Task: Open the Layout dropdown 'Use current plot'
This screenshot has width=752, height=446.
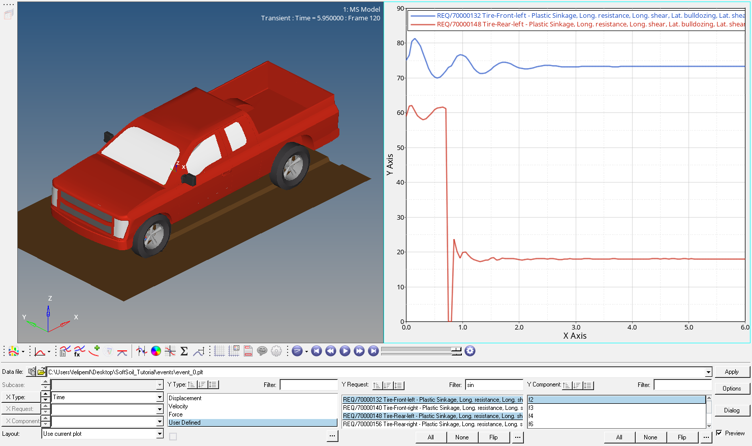Action: pyautogui.click(x=159, y=434)
